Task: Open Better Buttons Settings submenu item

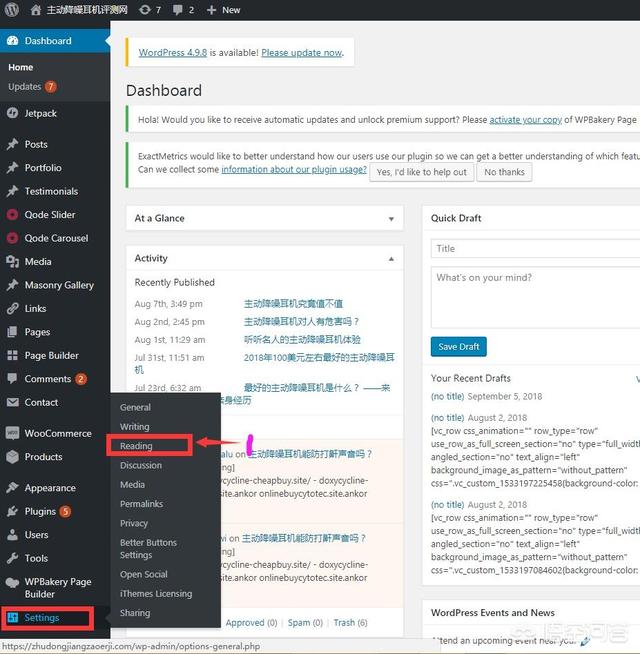Action: 148,548
